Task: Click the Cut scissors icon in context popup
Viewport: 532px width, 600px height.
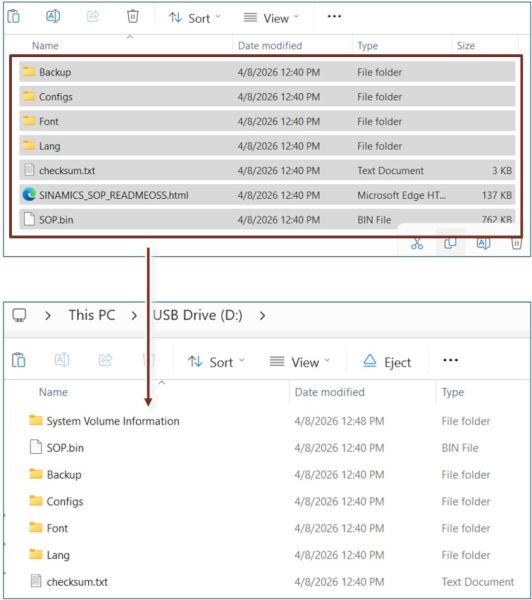Action: [417, 244]
